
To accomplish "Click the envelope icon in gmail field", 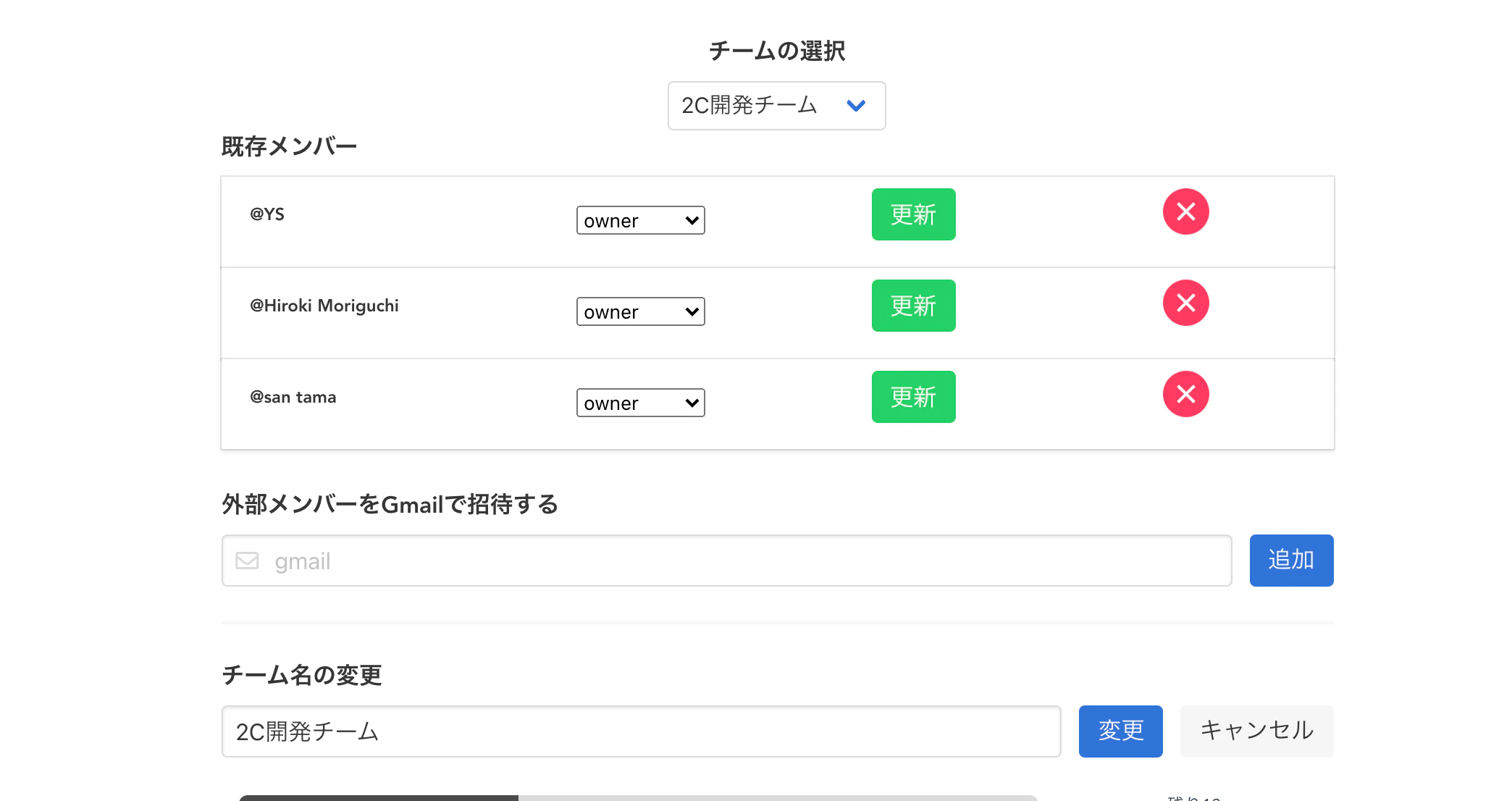I will [x=247, y=561].
